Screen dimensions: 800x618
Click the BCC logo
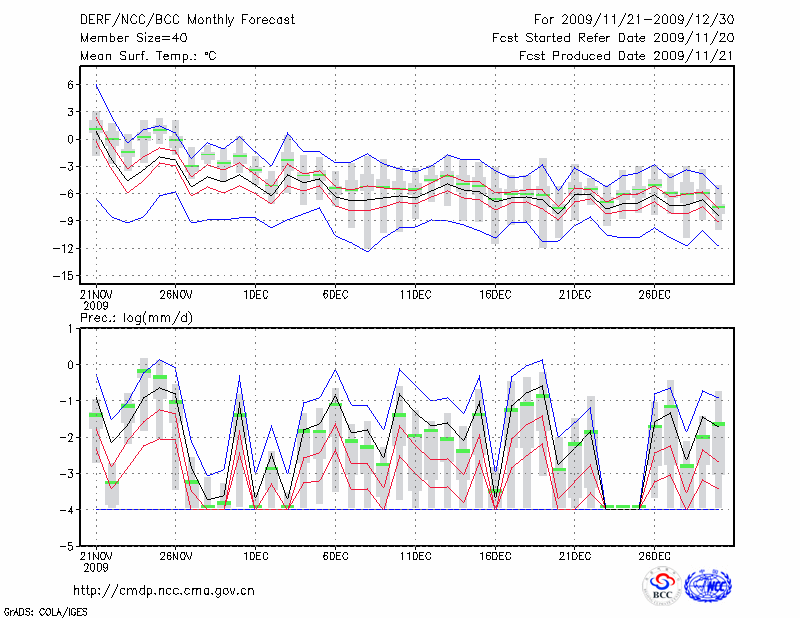pos(661,586)
